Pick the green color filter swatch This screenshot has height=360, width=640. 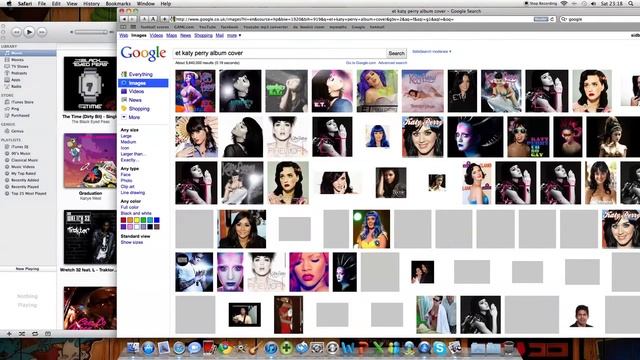(x=143, y=220)
